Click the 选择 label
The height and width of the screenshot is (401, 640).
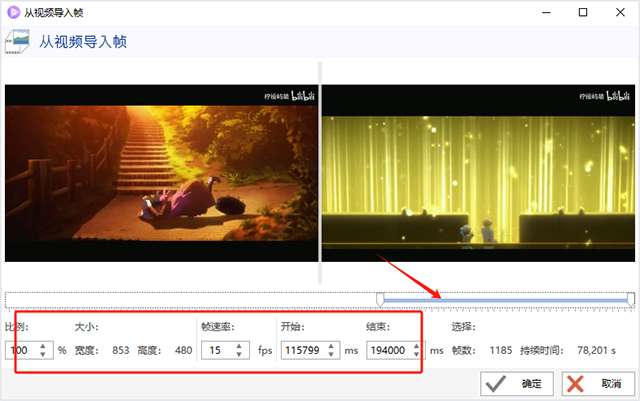coord(464,327)
